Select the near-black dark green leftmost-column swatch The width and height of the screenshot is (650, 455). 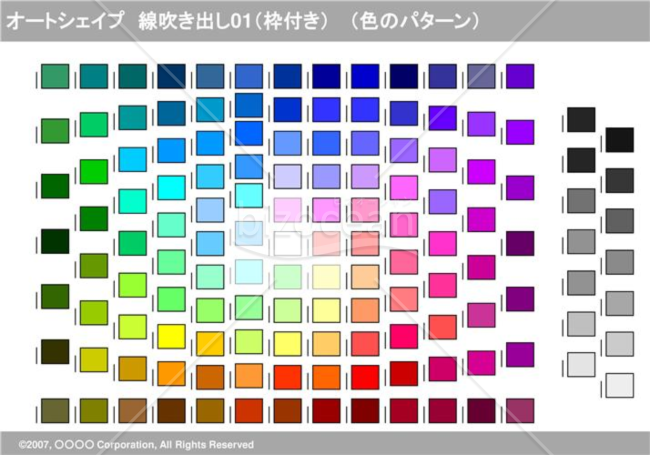(55, 241)
